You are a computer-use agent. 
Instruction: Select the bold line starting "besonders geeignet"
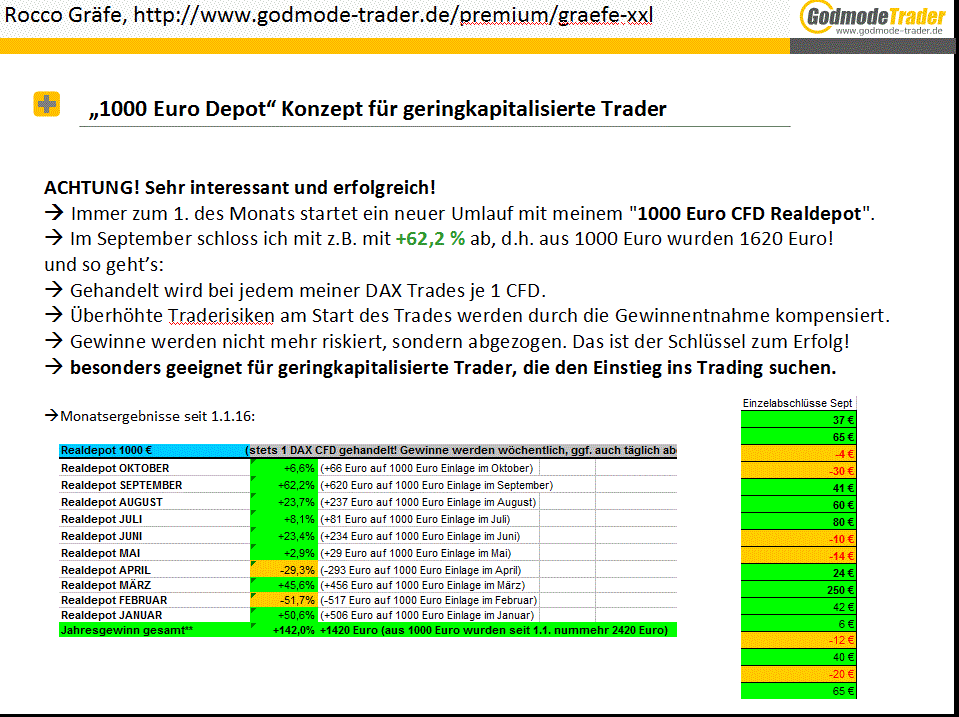coord(440,368)
